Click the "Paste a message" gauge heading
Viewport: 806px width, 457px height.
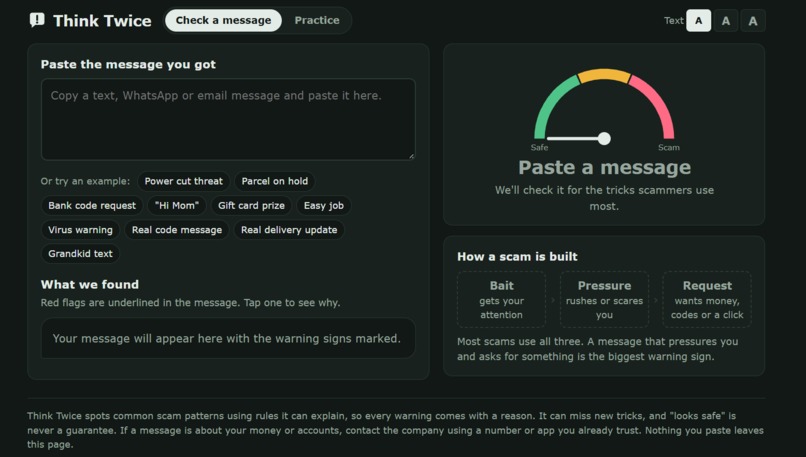pyautogui.click(x=604, y=168)
